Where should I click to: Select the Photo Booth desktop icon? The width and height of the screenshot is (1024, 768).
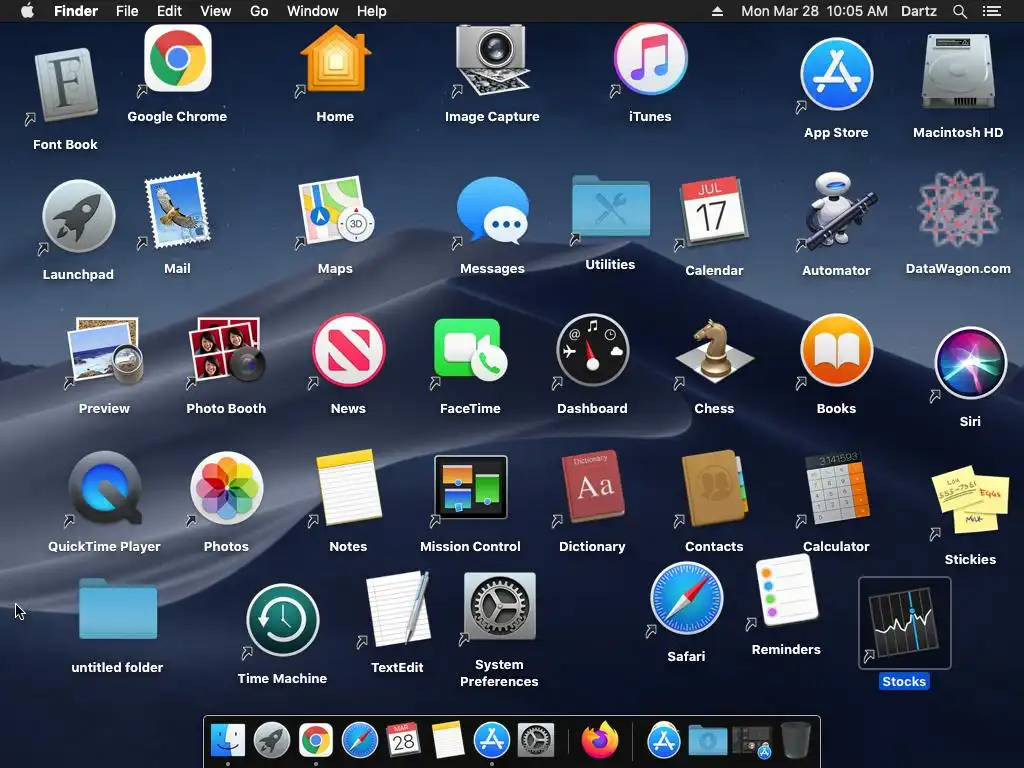pos(227,351)
